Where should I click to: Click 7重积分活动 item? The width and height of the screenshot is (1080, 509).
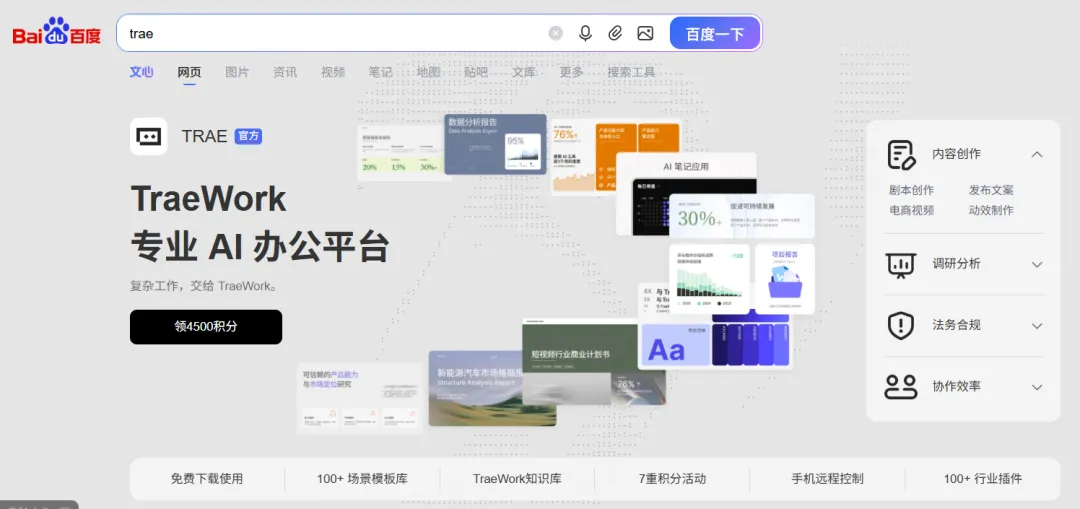point(672,479)
